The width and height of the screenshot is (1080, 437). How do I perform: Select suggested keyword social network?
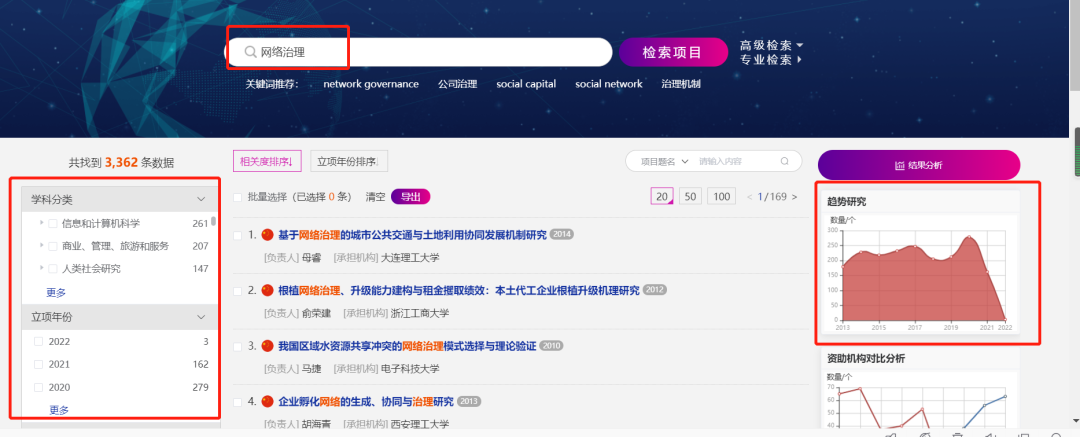pos(609,84)
